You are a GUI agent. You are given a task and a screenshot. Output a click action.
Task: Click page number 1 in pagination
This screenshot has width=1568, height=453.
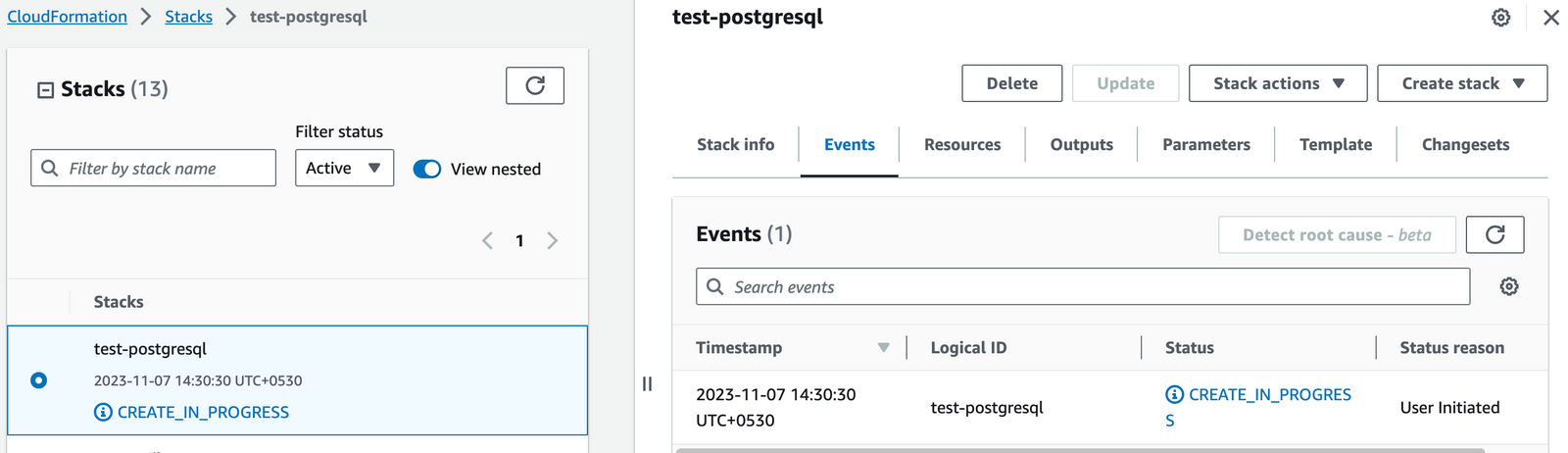[x=519, y=240]
